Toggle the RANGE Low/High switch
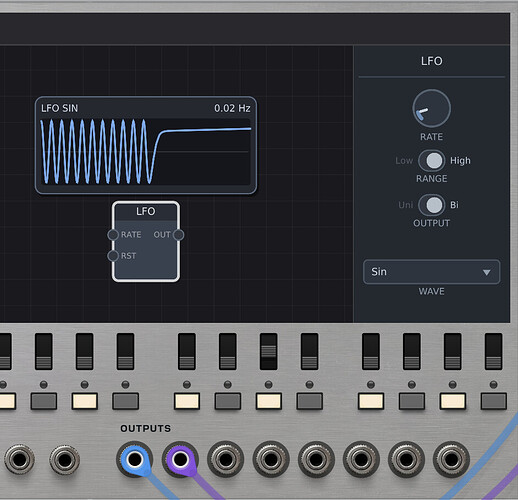This screenshot has height=500, width=518. 431,161
